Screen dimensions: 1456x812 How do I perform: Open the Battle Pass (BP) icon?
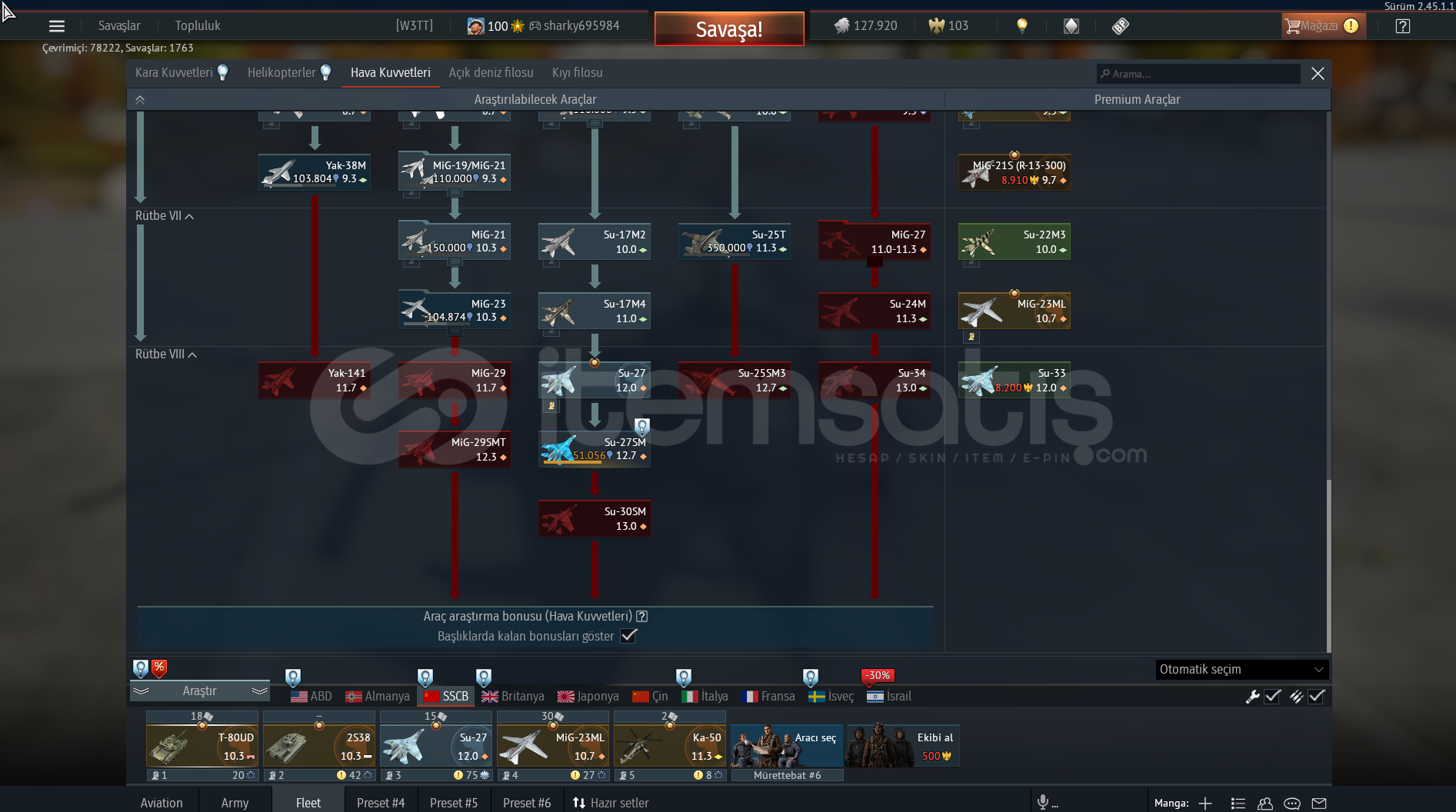[1120, 26]
